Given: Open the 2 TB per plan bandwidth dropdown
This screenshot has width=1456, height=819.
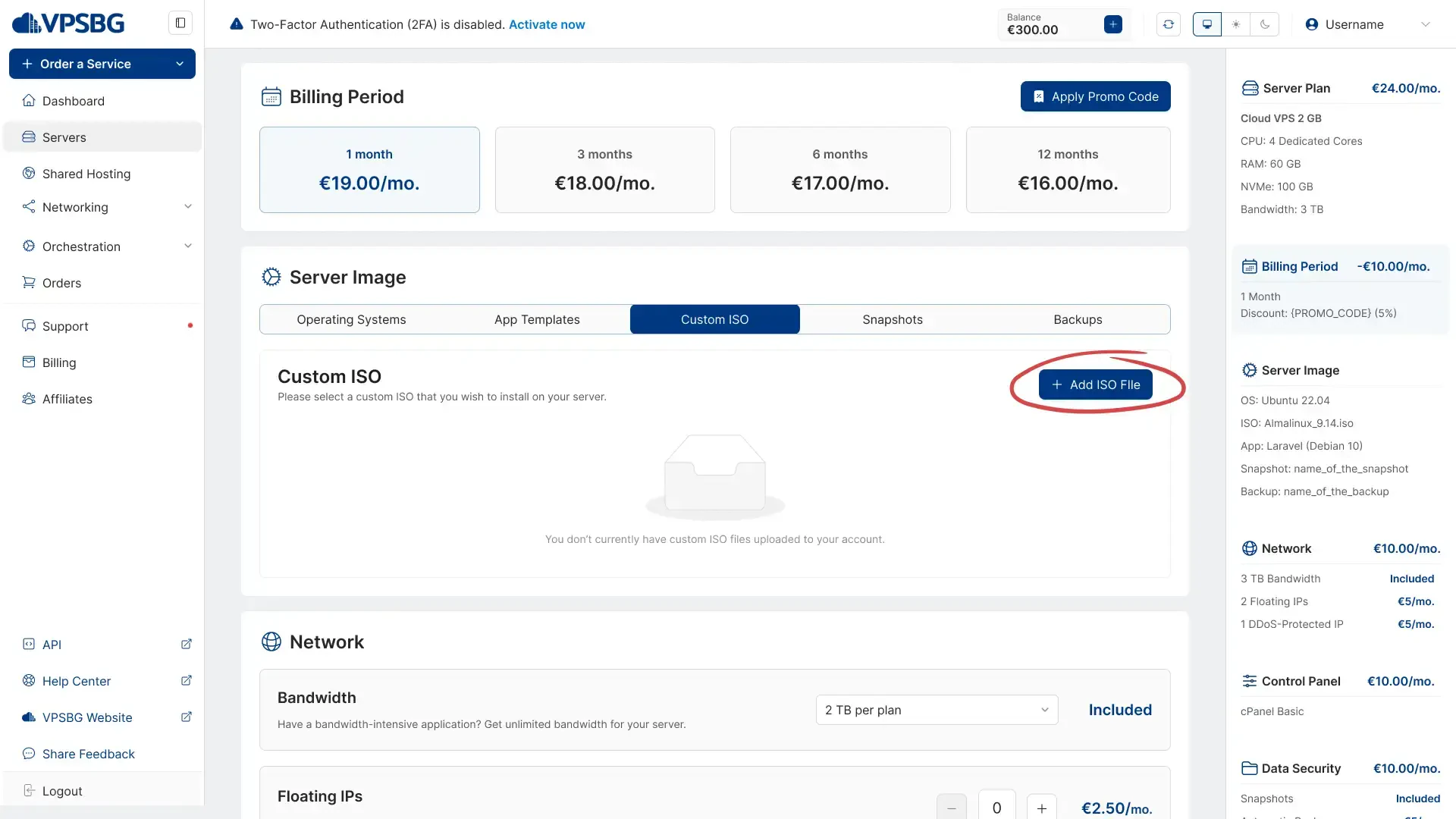Looking at the screenshot, I should pos(937,710).
